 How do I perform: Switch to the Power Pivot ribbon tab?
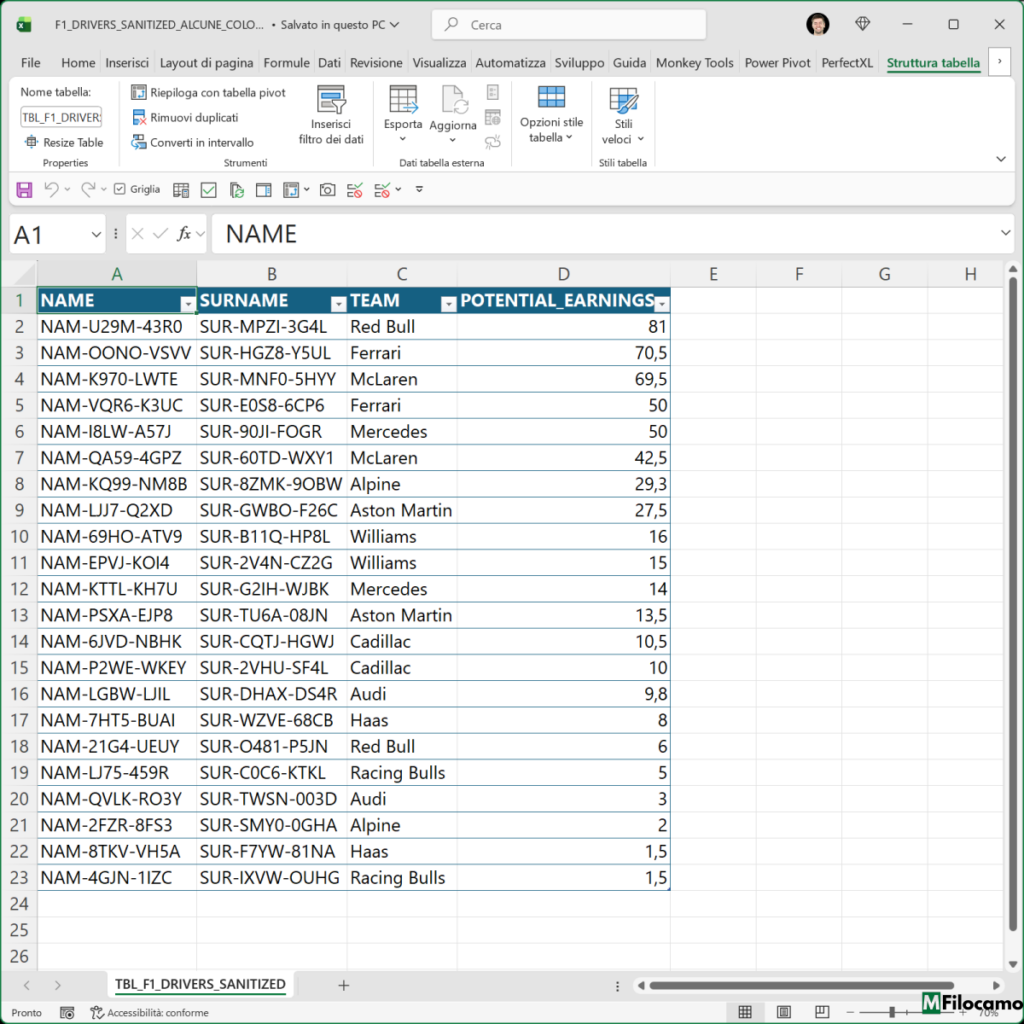pyautogui.click(x=777, y=63)
